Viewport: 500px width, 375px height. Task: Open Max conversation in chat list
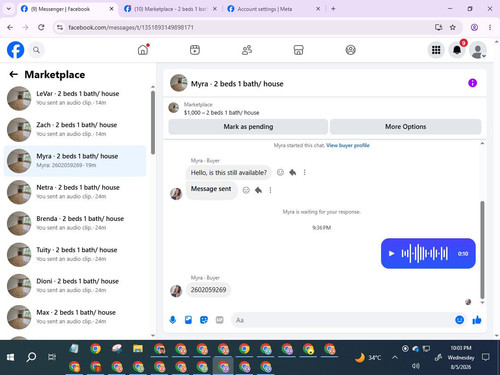(75, 317)
